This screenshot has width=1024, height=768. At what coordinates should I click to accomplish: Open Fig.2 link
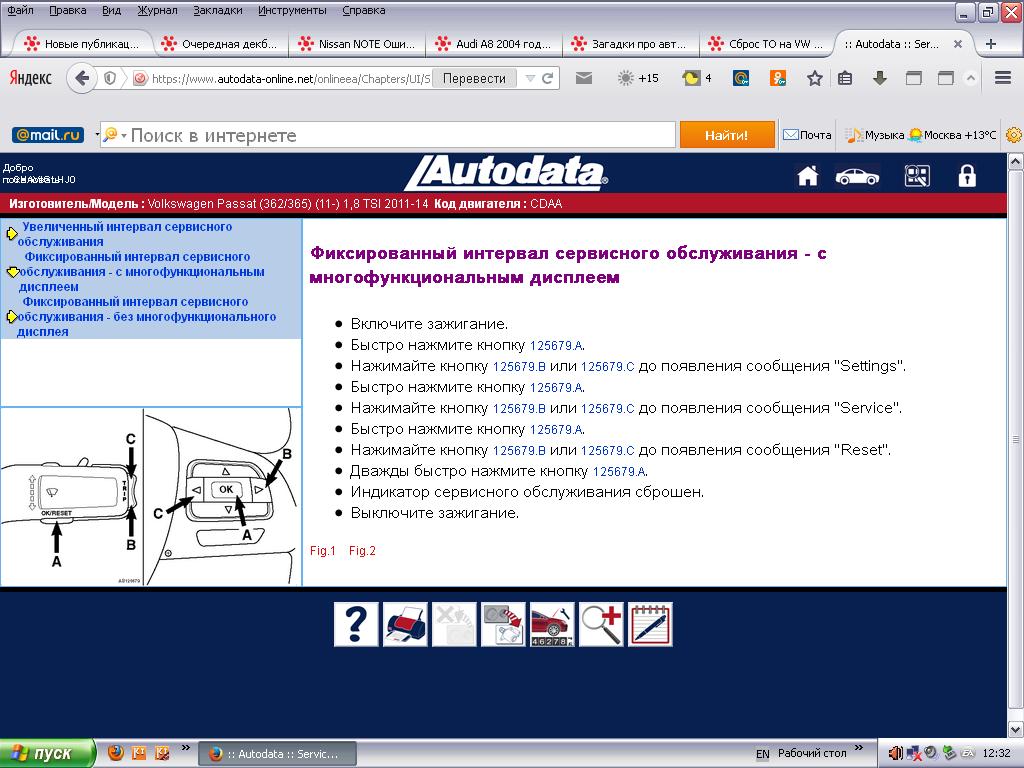[x=362, y=551]
